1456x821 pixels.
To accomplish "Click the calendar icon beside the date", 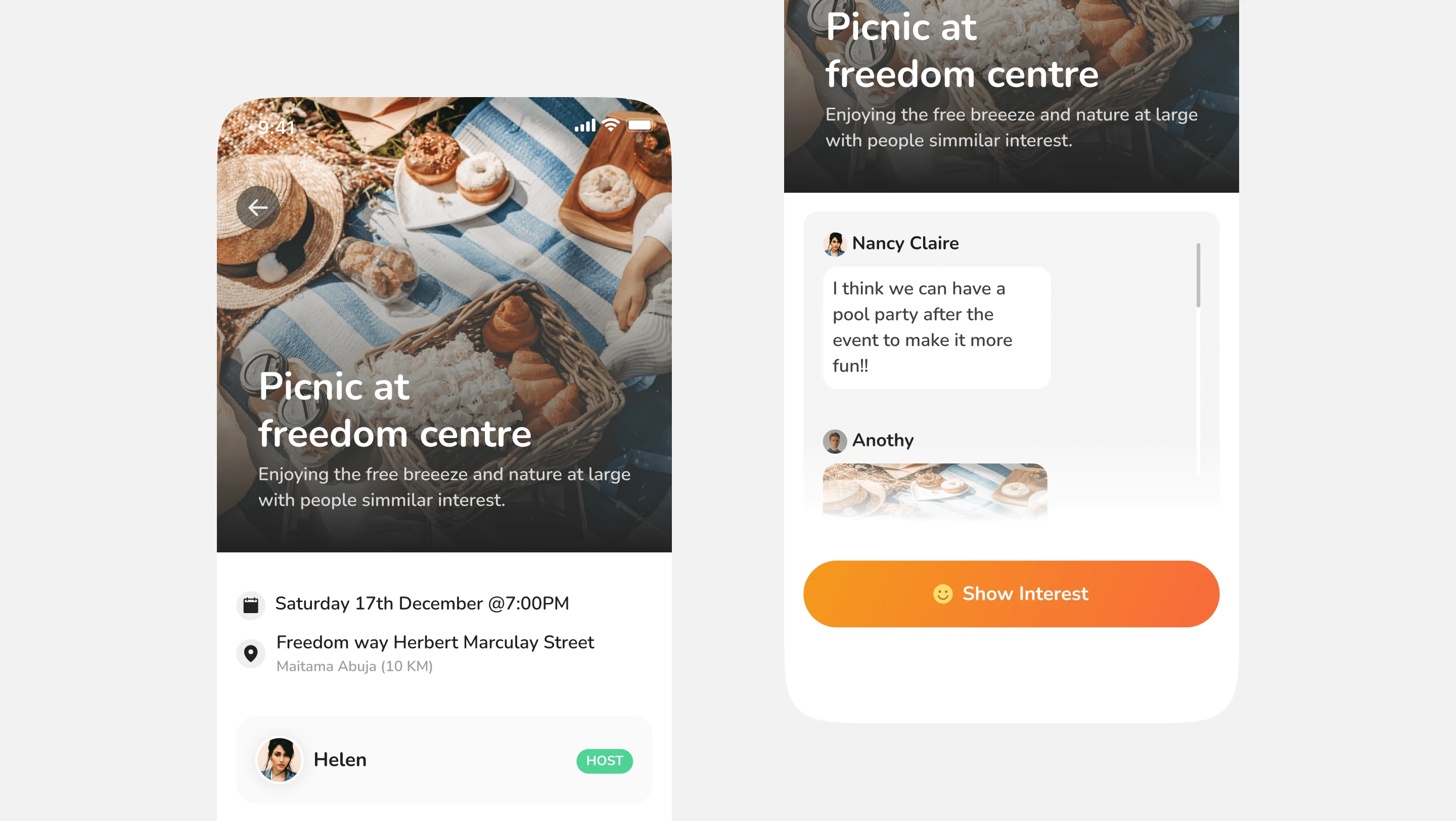I will [x=250, y=605].
